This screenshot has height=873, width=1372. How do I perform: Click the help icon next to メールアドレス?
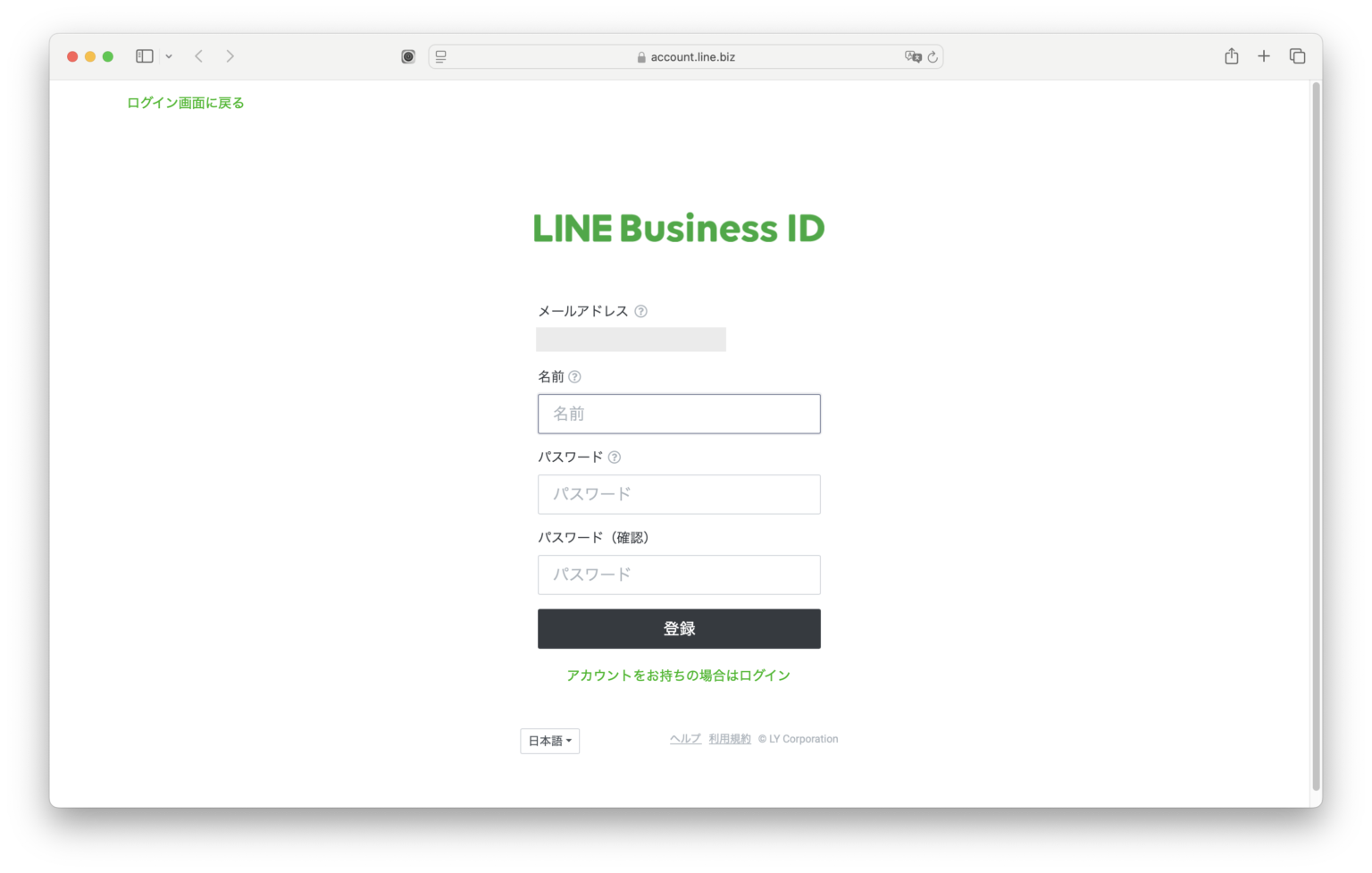[x=641, y=312]
